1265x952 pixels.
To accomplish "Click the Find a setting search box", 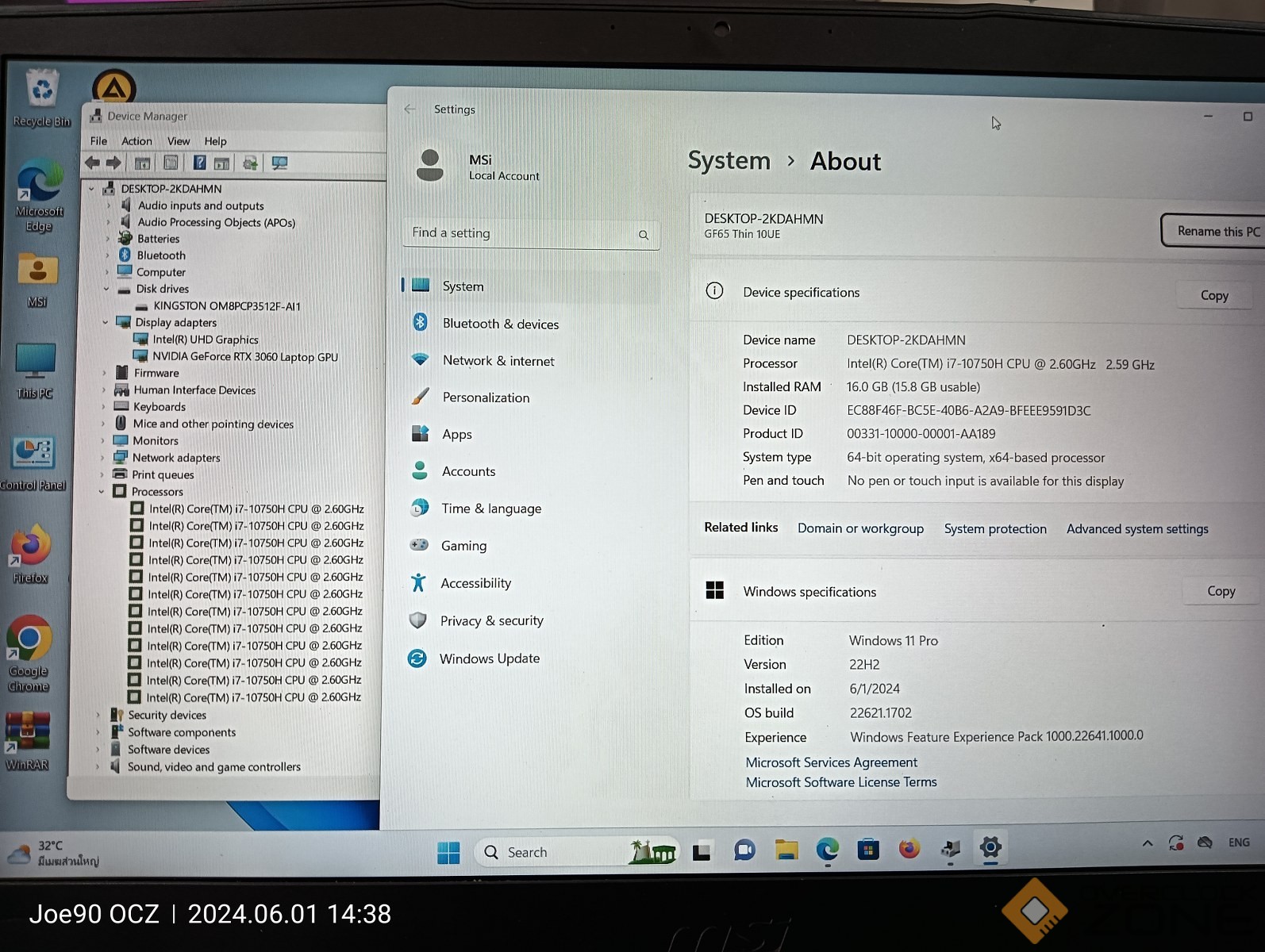I will (530, 233).
